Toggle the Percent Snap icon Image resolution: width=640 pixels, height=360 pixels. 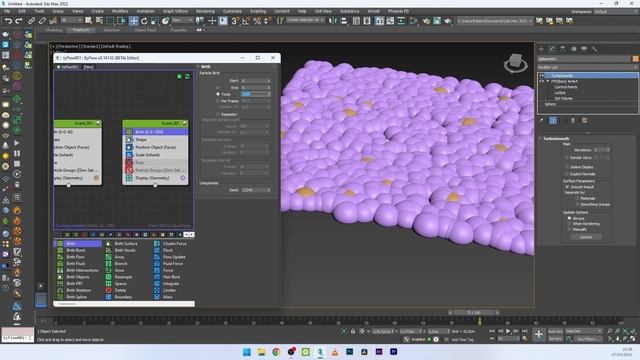click(x=257, y=20)
